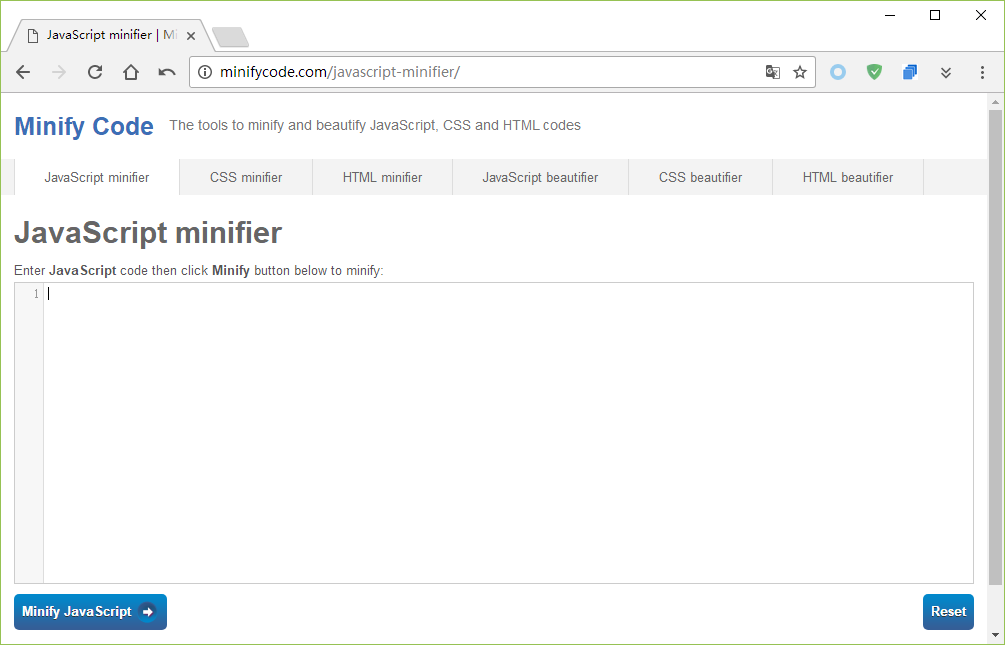
Task: Expand the hidden extensions double chevron
Action: [x=946, y=72]
